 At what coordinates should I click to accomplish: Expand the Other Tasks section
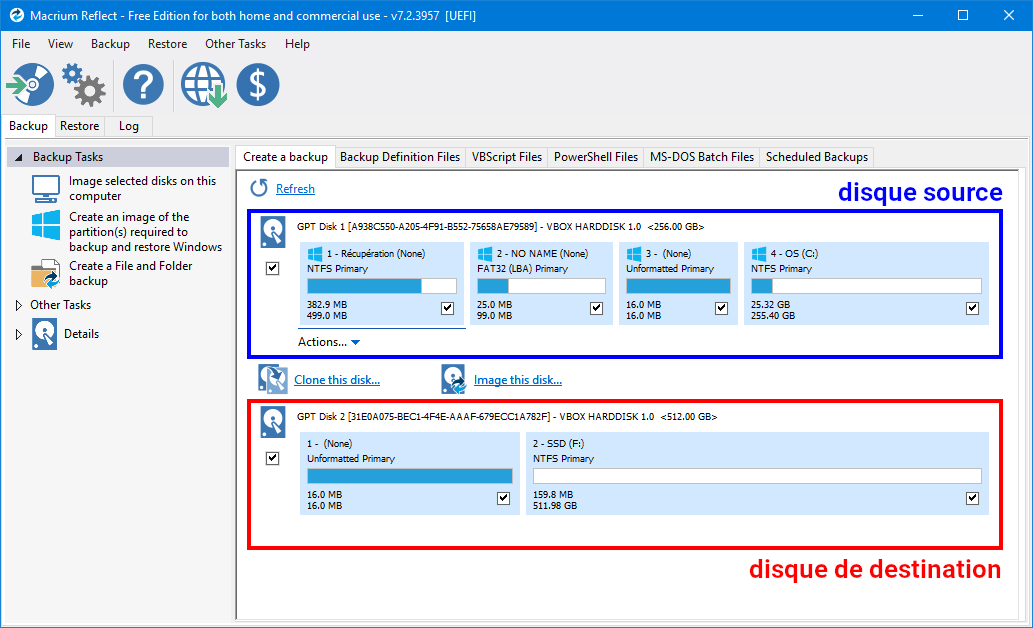(18, 305)
